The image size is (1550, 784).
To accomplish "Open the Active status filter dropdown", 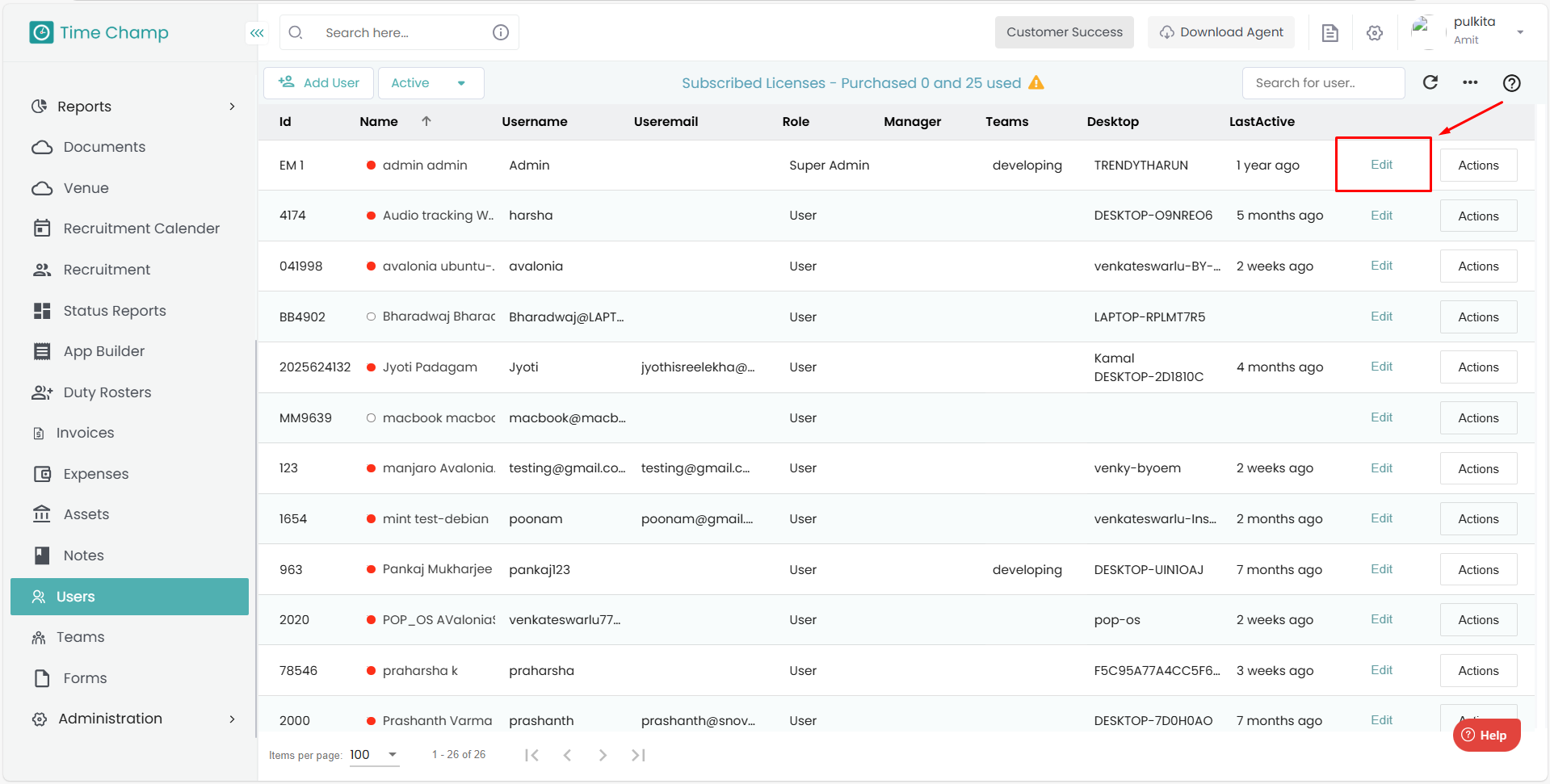I will coord(431,83).
